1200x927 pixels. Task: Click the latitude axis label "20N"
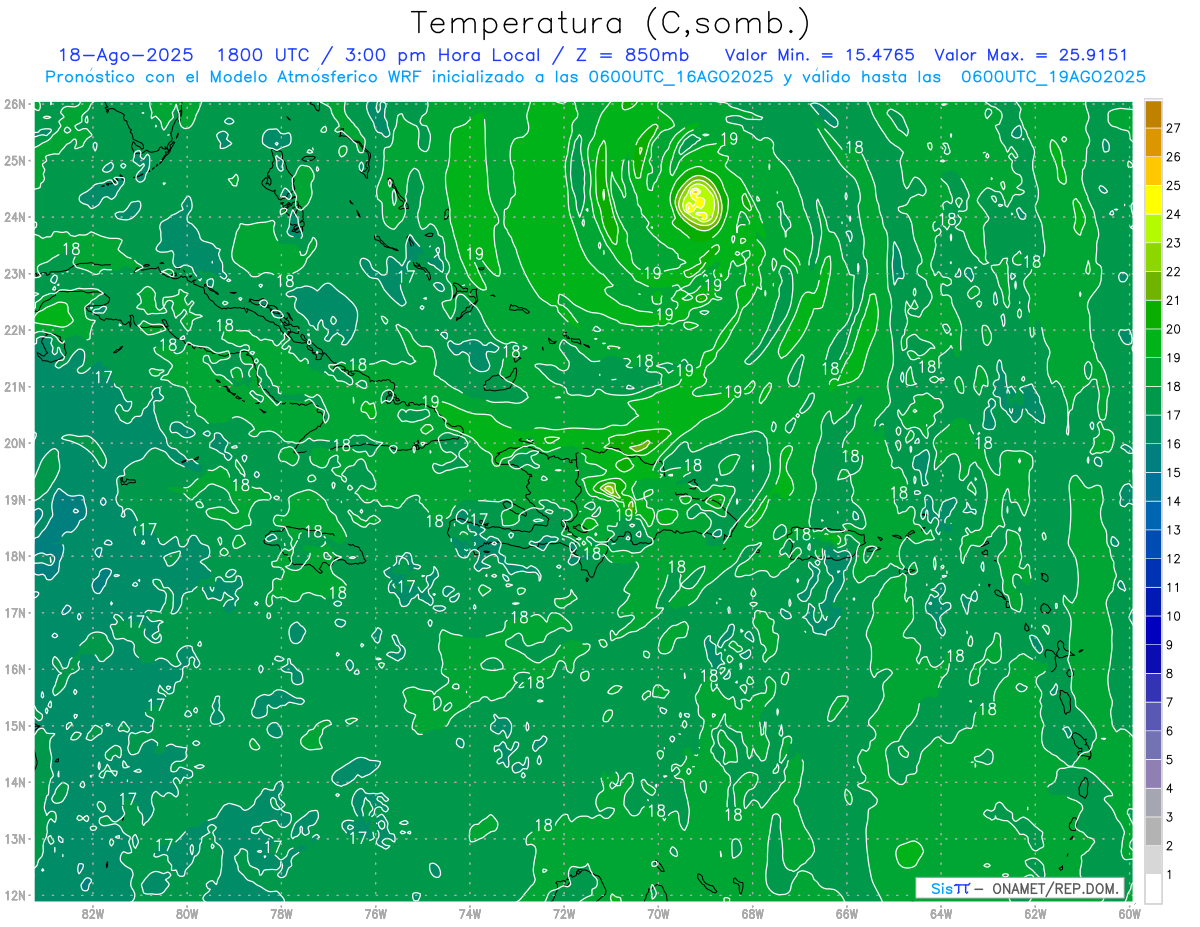[15, 443]
